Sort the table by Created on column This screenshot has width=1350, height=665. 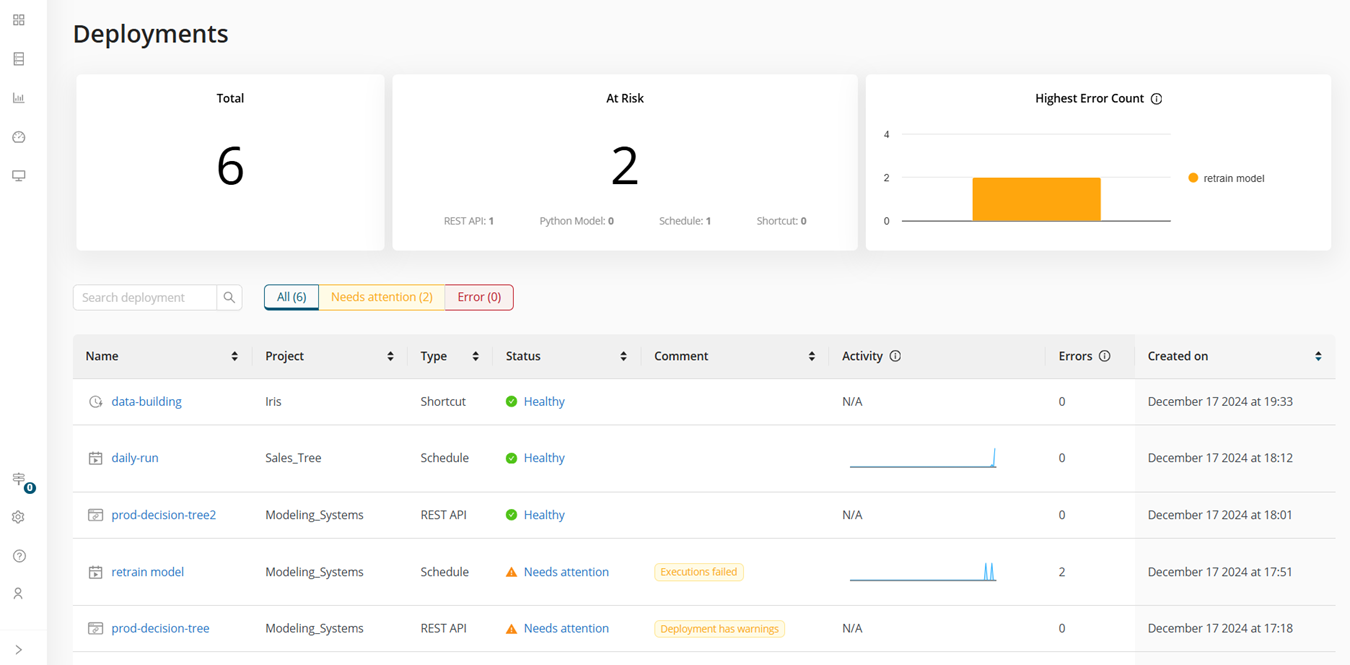[x=1318, y=356]
